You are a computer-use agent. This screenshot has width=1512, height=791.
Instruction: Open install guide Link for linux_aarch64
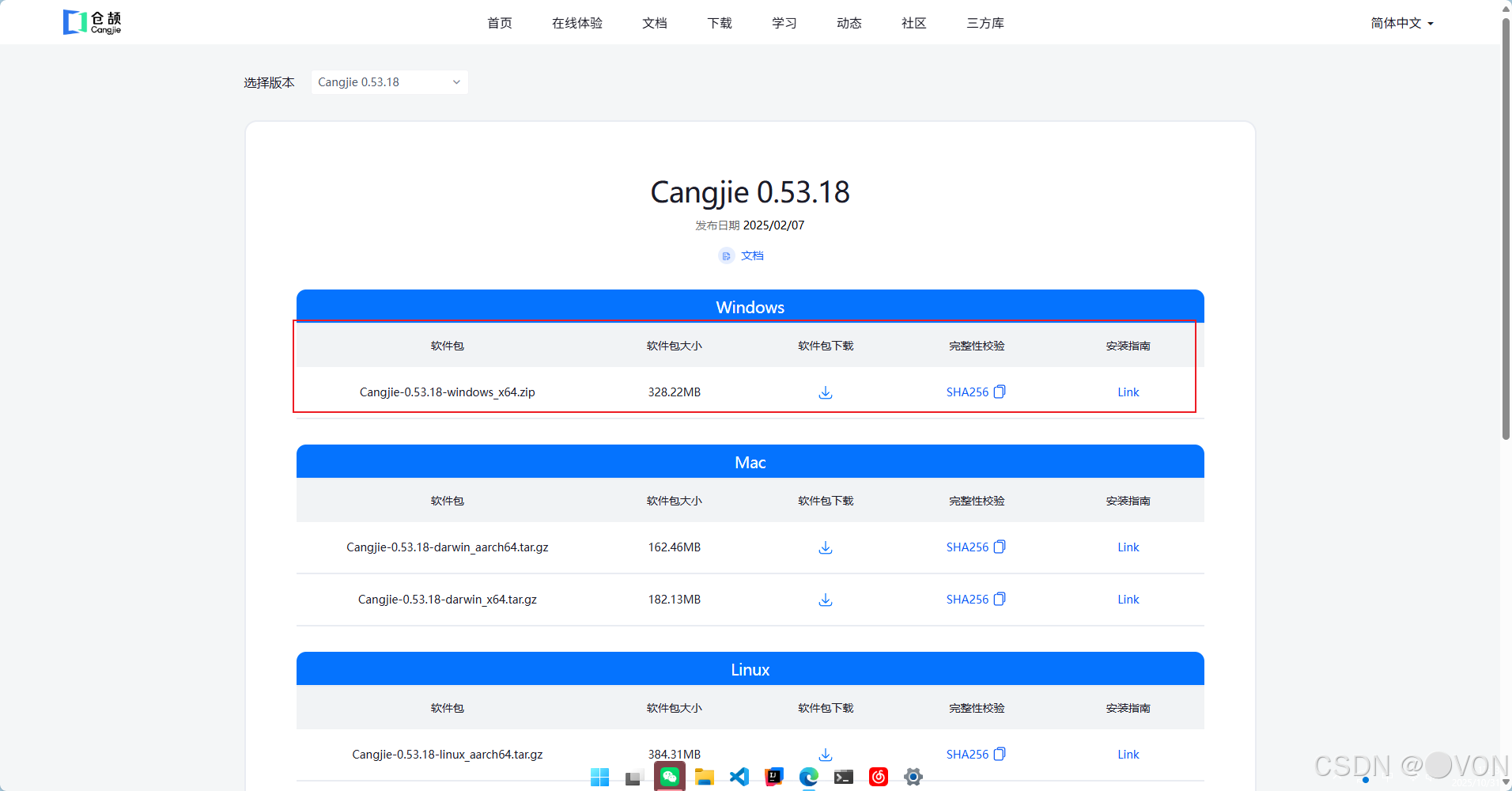1128,755
